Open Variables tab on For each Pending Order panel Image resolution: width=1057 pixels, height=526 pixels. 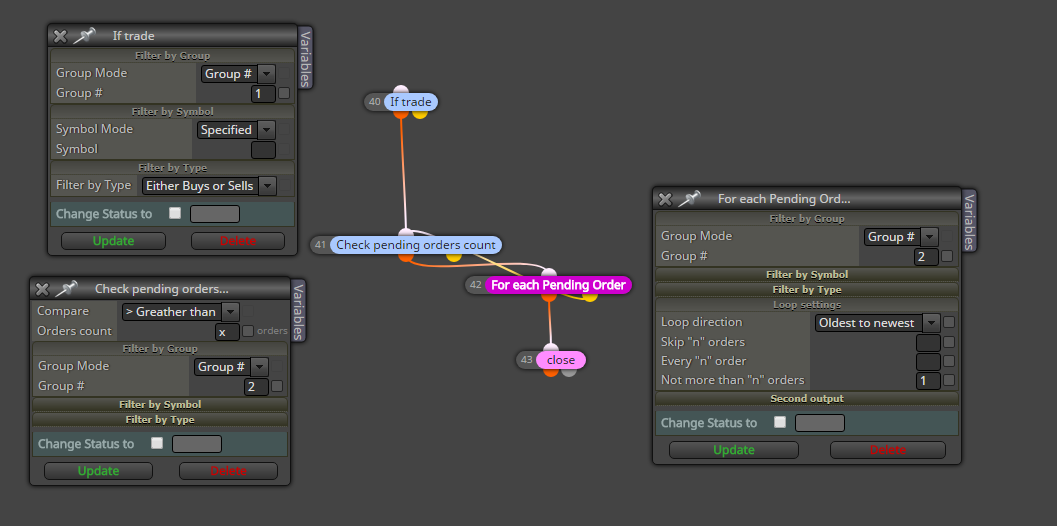tap(969, 221)
